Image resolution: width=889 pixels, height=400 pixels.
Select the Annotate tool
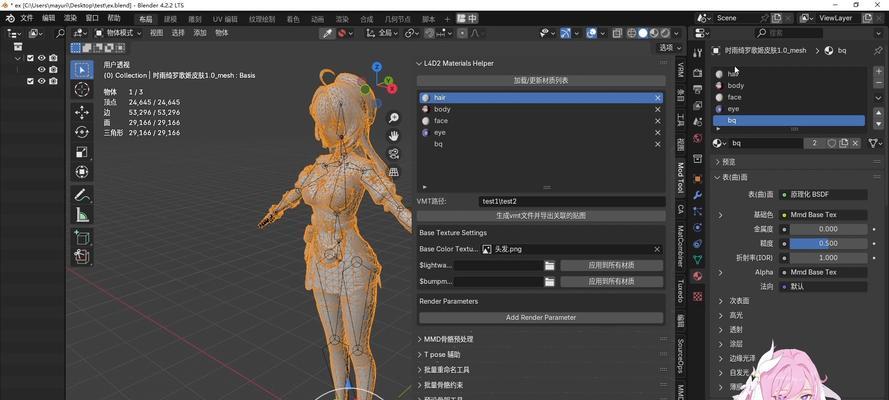(82, 195)
